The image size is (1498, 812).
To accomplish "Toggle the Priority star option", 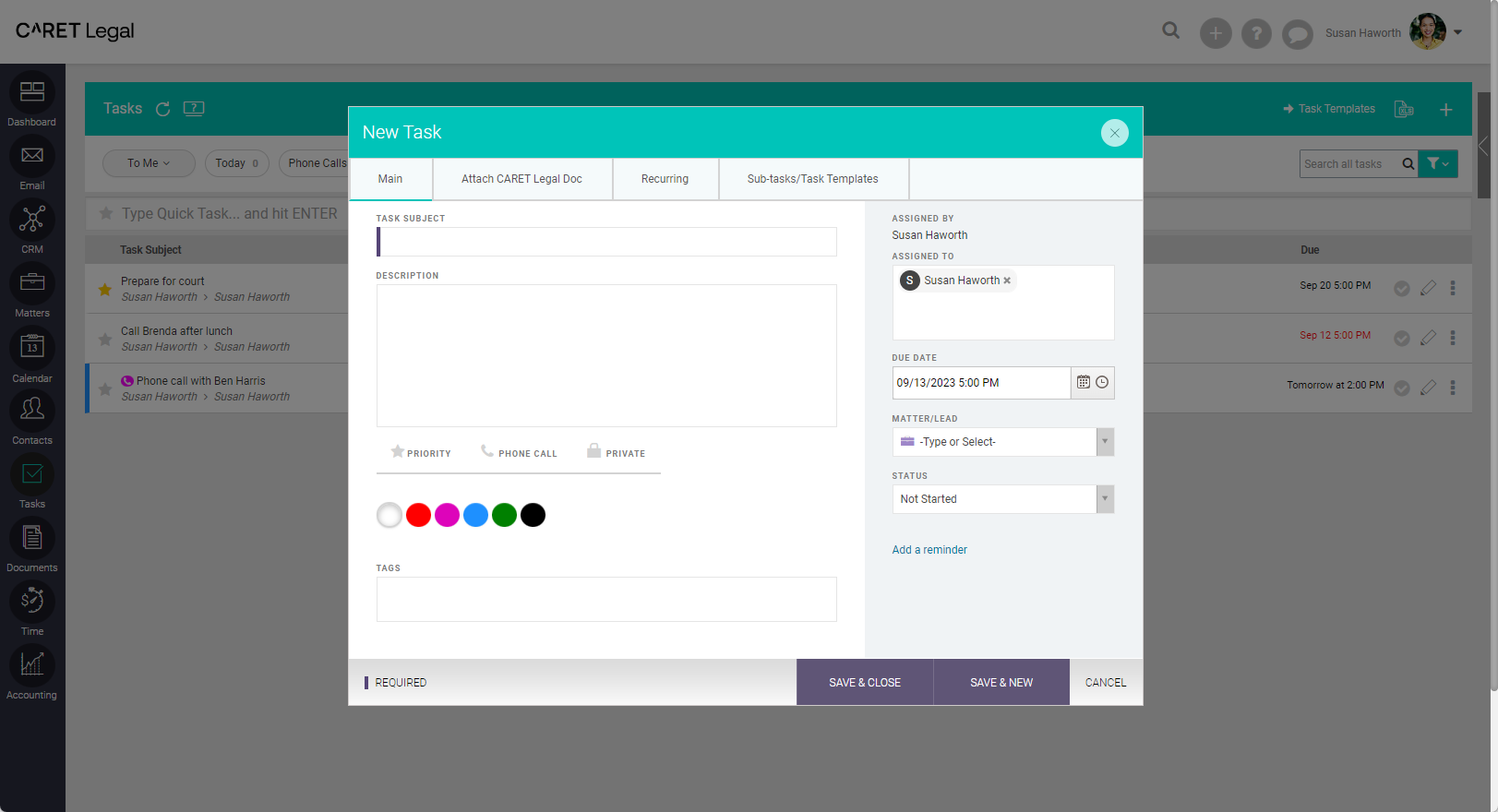I will pyautogui.click(x=421, y=452).
